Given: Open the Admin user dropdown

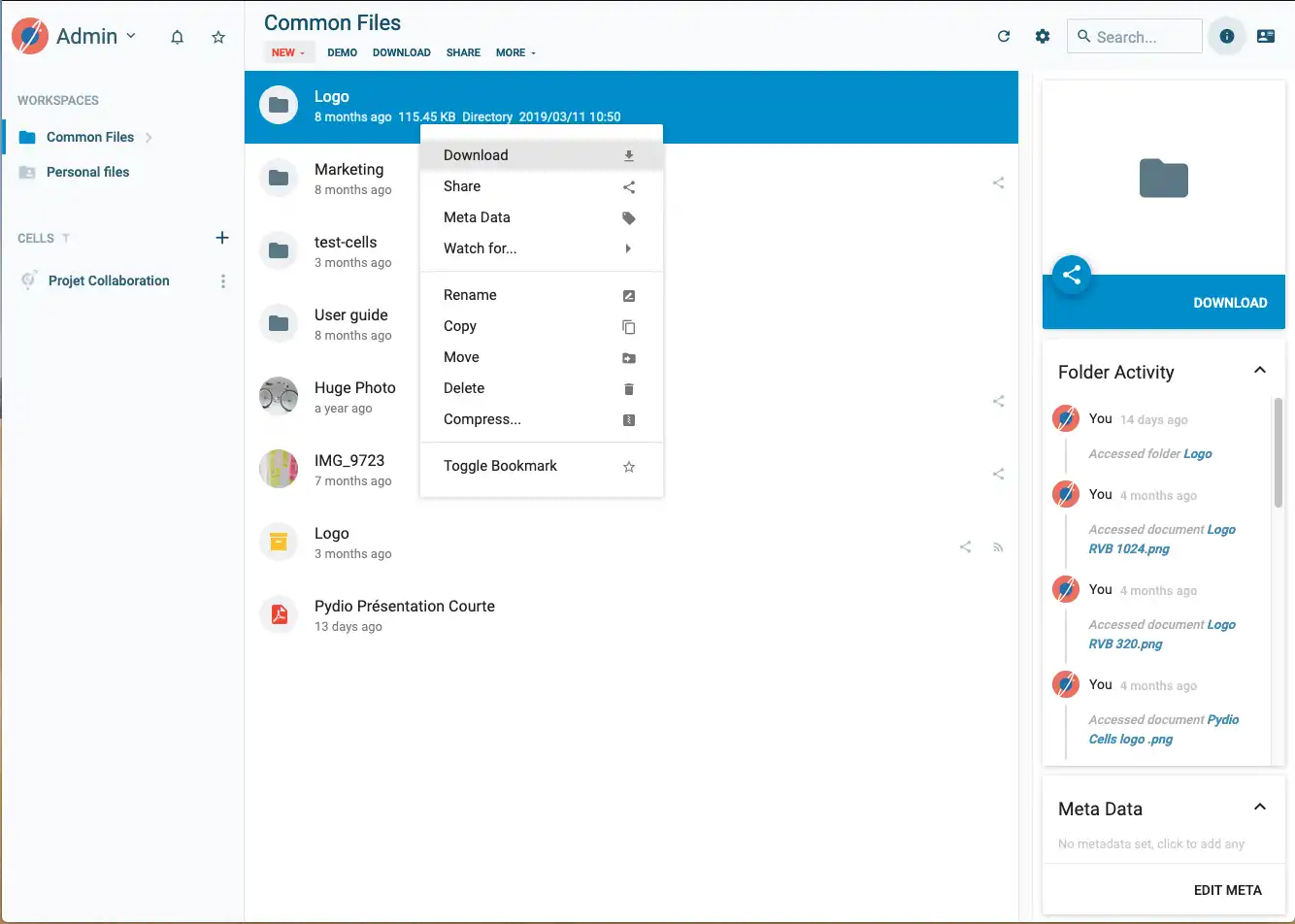Looking at the screenshot, I should [x=96, y=36].
